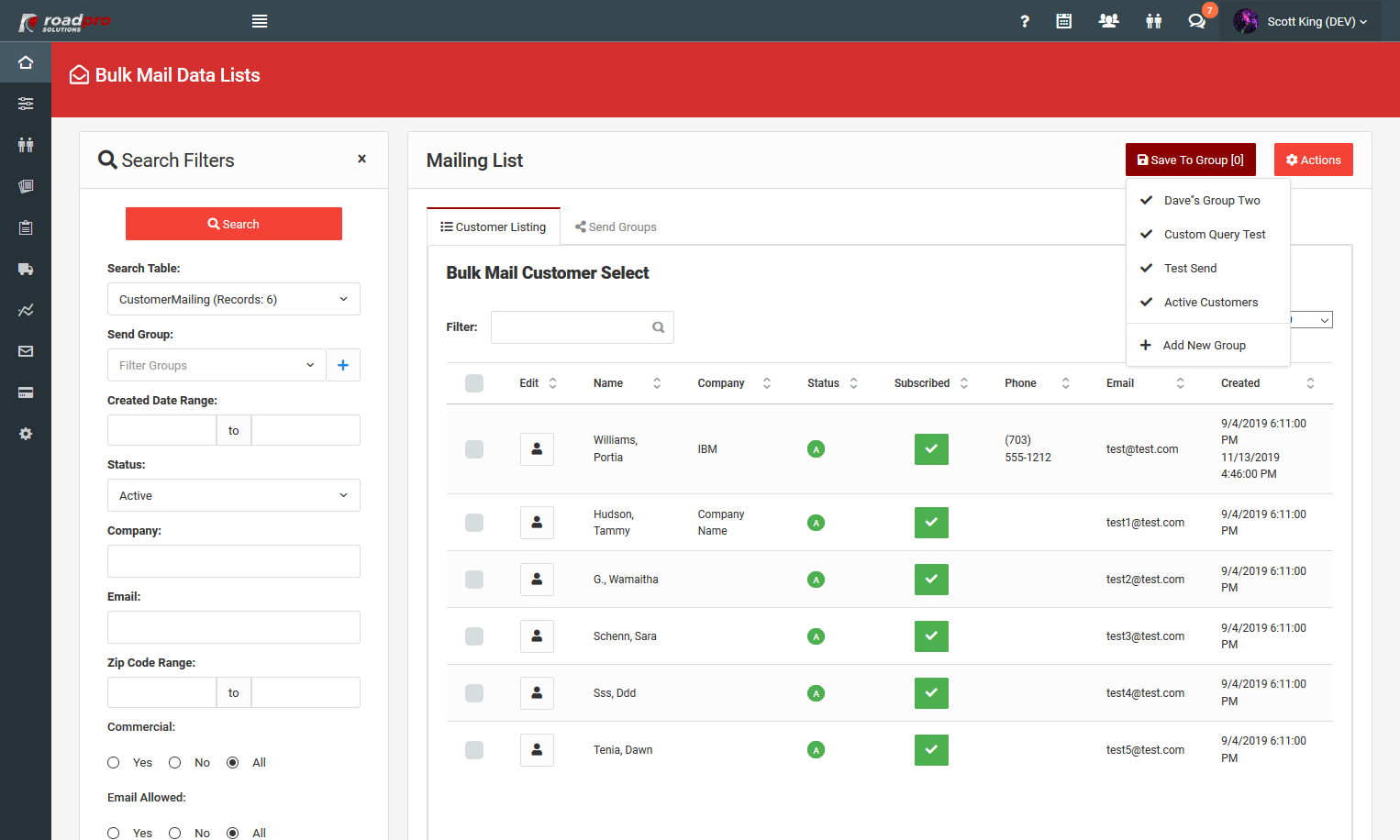This screenshot has height=840, width=1400.
Task: Edit customer G., Wamaitha
Action: click(537, 580)
